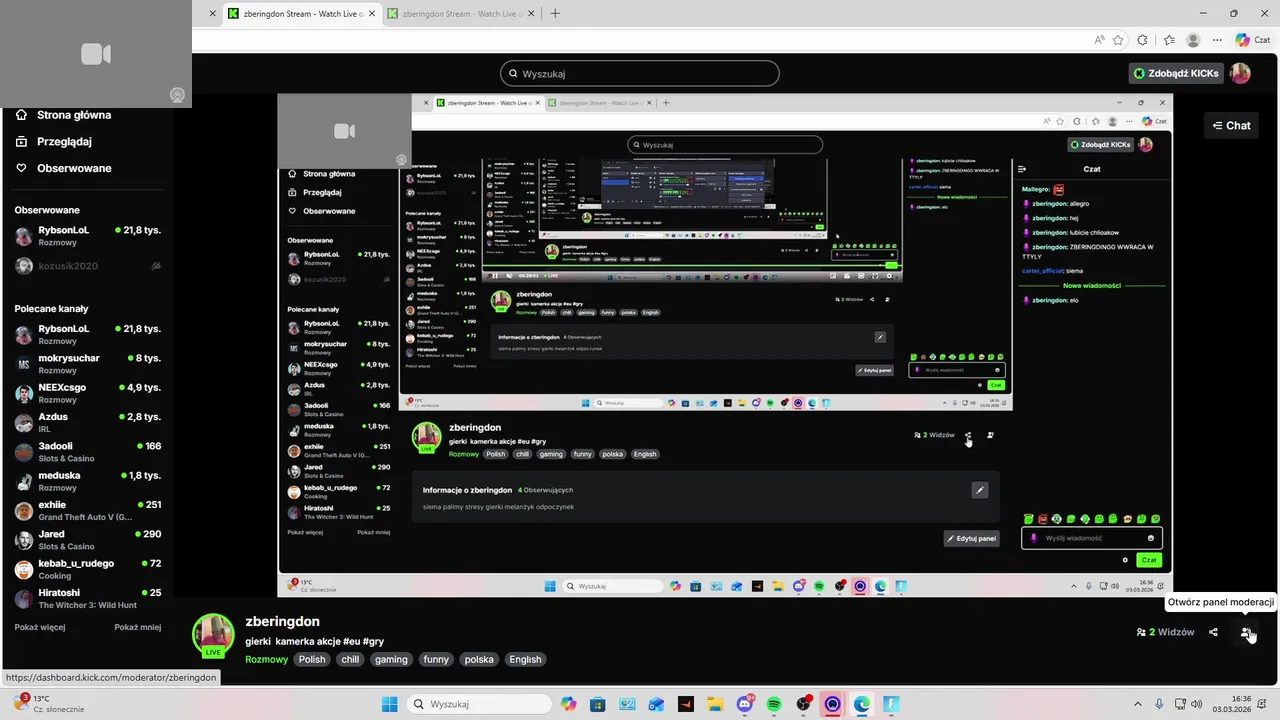Click zberingdon LIVE avatar below the stream
Viewport: 1280px width, 720px height.
click(213, 635)
